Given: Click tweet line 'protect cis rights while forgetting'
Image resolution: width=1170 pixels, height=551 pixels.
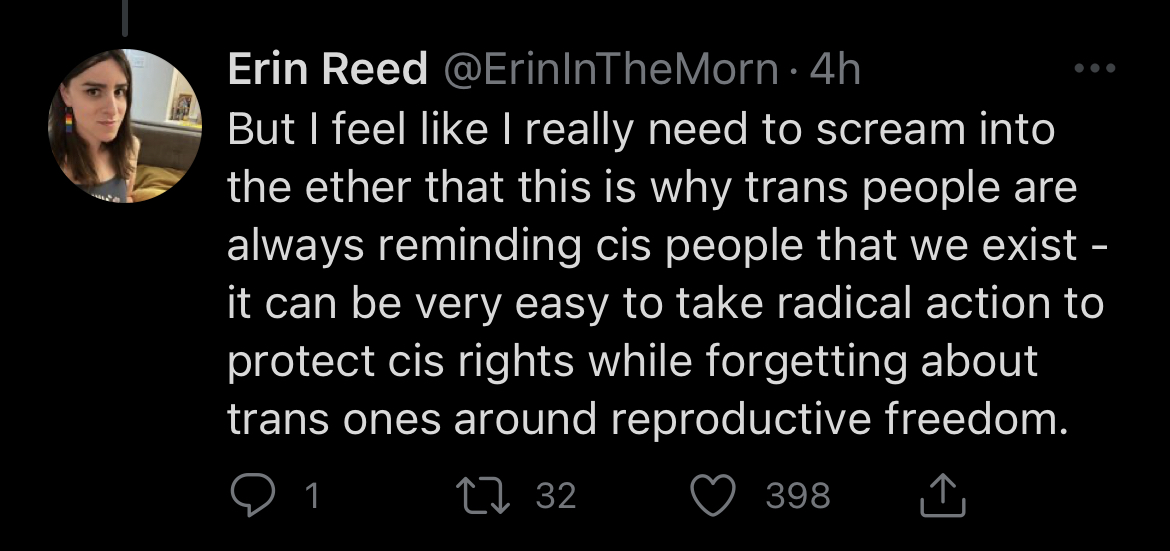Looking at the screenshot, I should pos(633,361).
